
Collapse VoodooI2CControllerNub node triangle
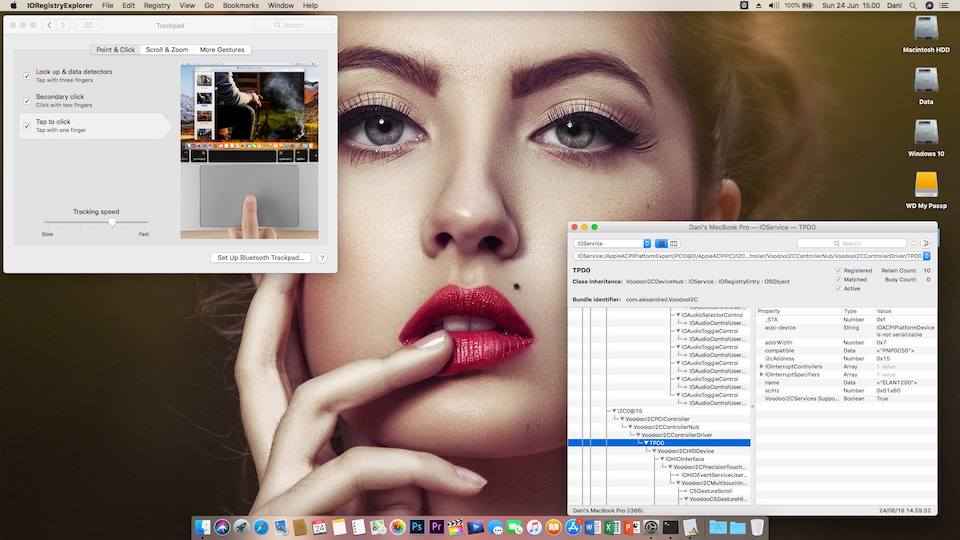(630, 427)
